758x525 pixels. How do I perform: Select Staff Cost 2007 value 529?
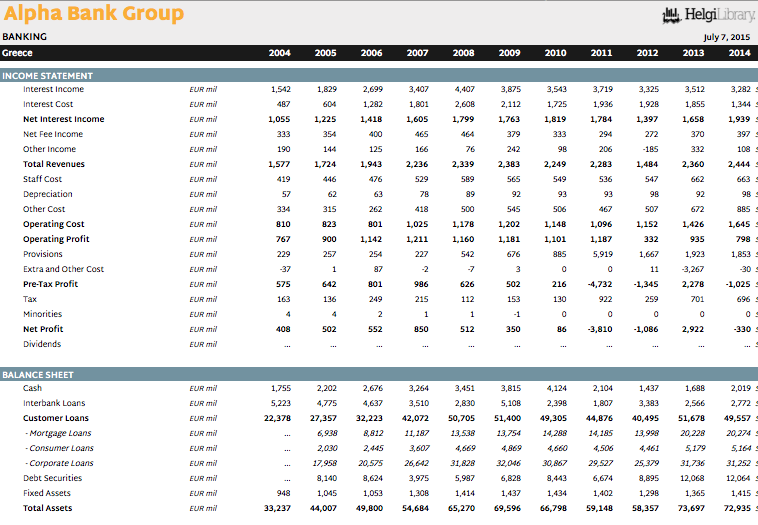click(x=422, y=179)
